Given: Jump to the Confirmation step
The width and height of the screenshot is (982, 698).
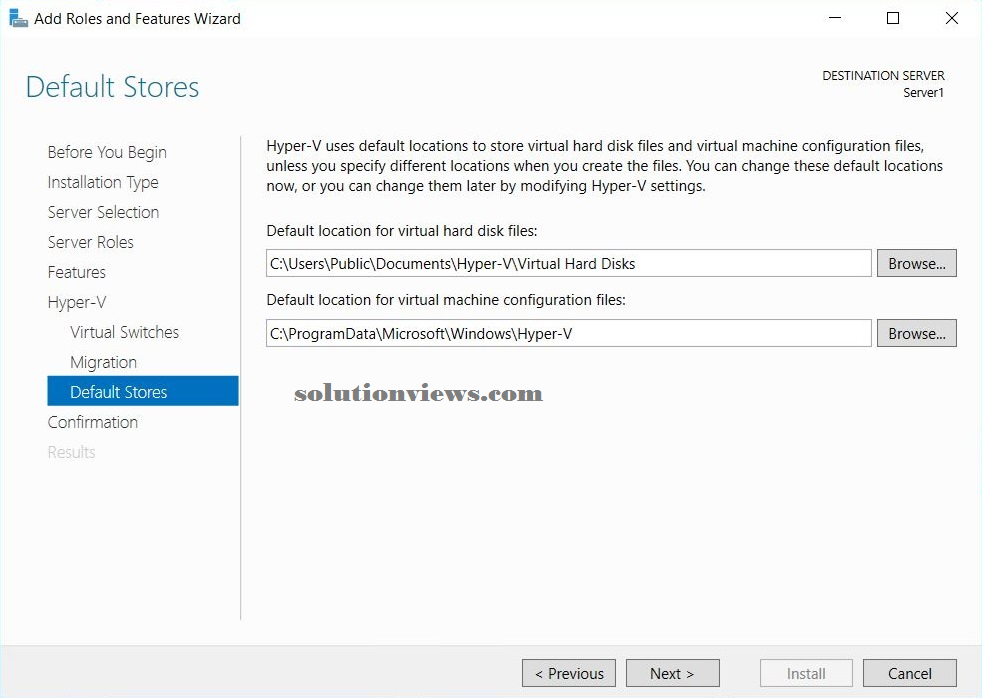Looking at the screenshot, I should 93,423.
